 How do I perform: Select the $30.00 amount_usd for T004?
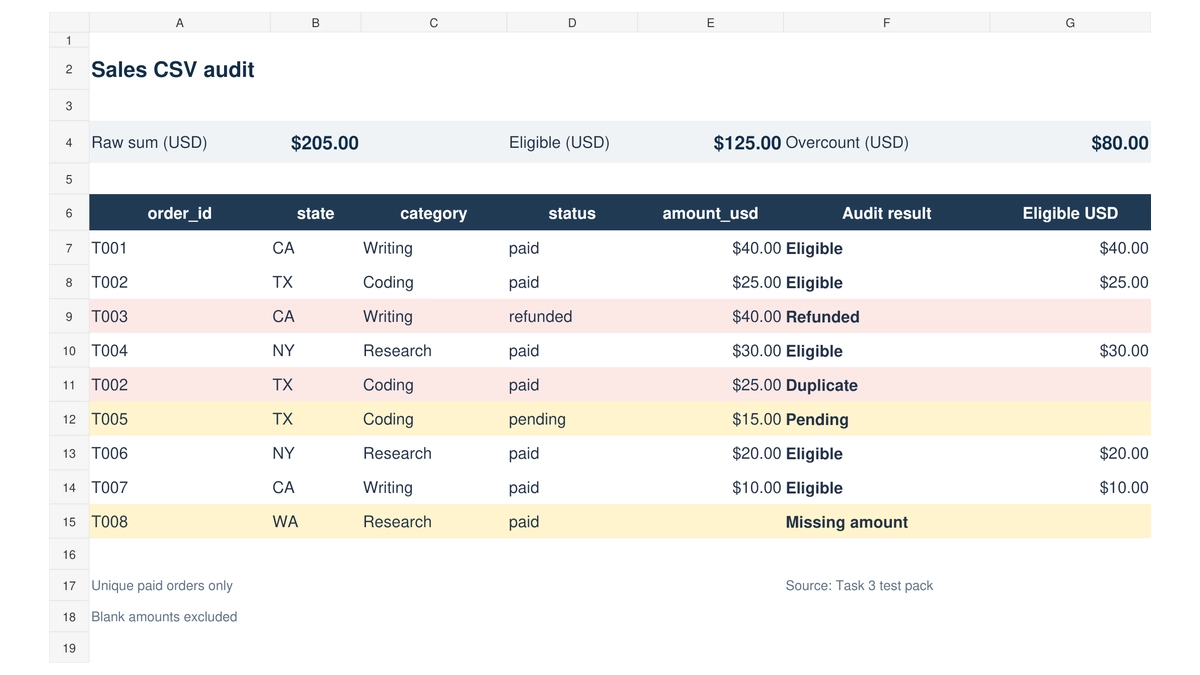click(710, 351)
